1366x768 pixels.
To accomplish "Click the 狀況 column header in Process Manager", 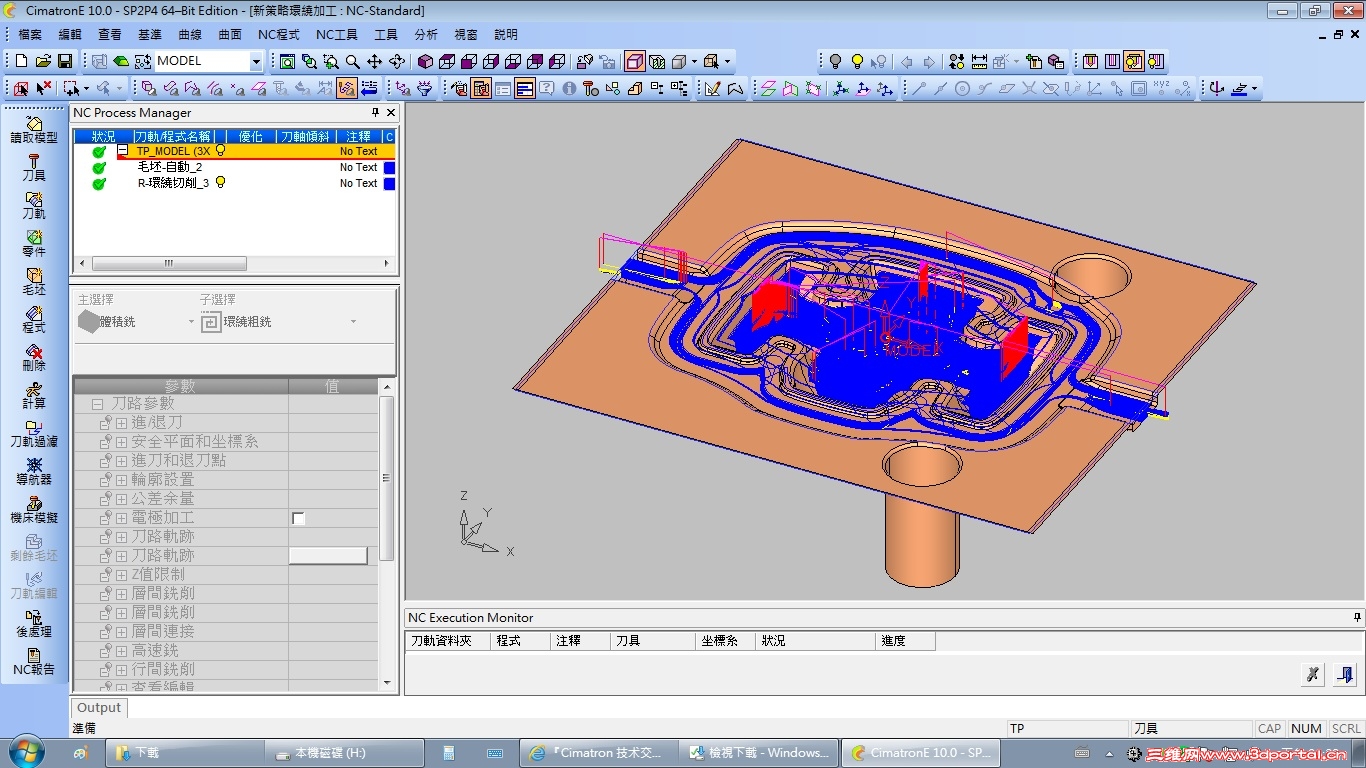I will pos(103,136).
